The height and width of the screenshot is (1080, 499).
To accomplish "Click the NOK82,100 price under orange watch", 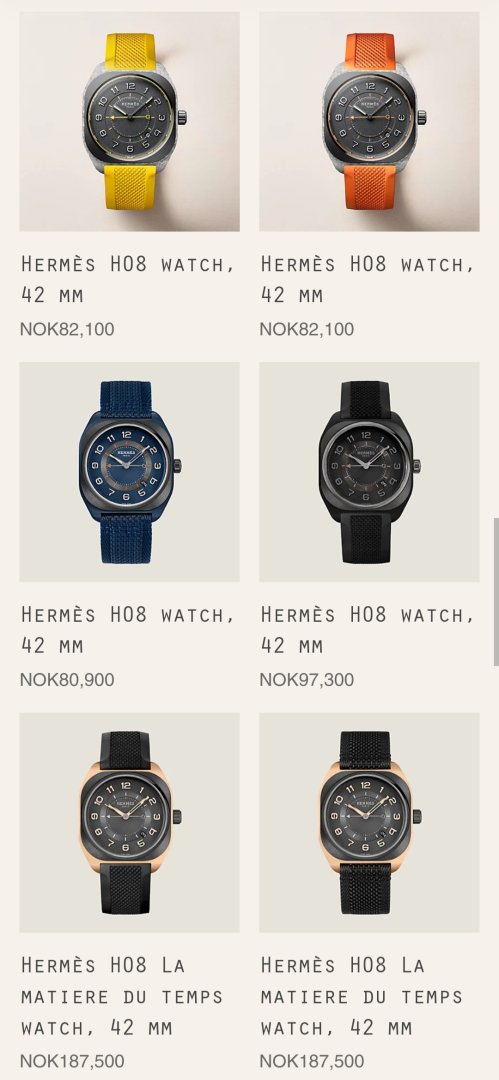I will coord(307,329).
